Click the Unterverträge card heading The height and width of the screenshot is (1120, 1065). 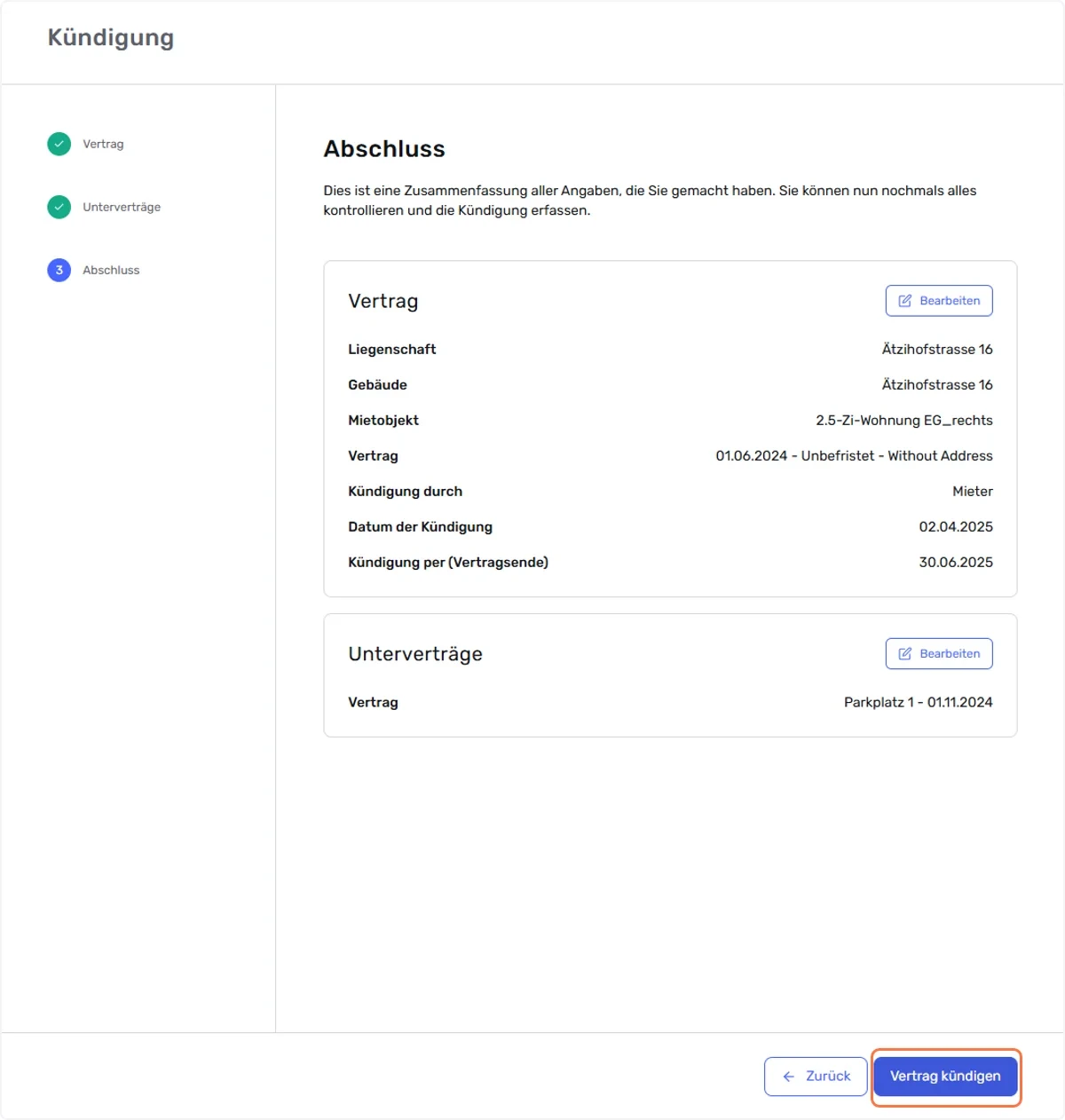pyautogui.click(x=415, y=654)
